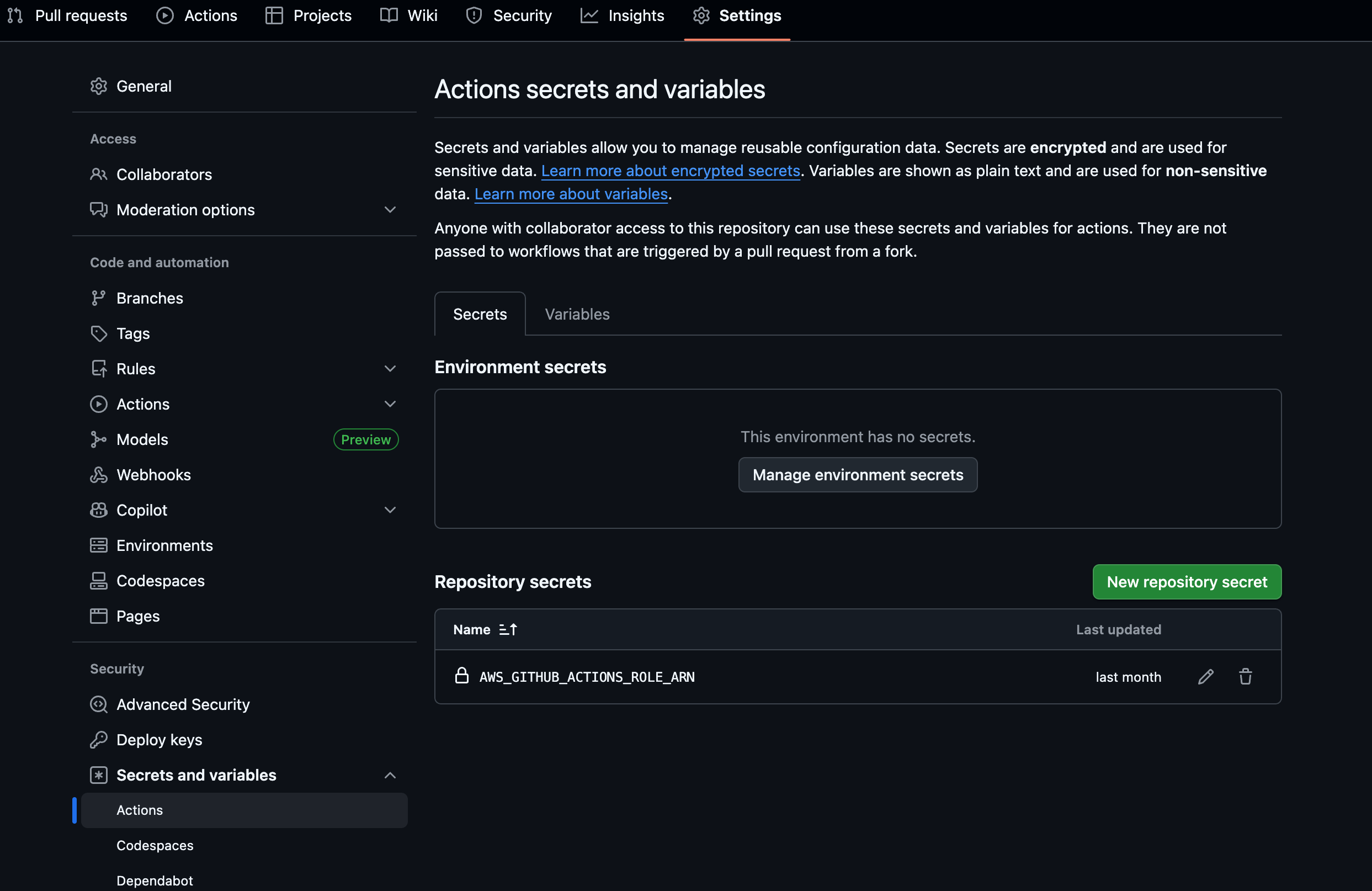The height and width of the screenshot is (891, 1372).
Task: Open Learn more about encrypted secrets
Action: (671, 171)
